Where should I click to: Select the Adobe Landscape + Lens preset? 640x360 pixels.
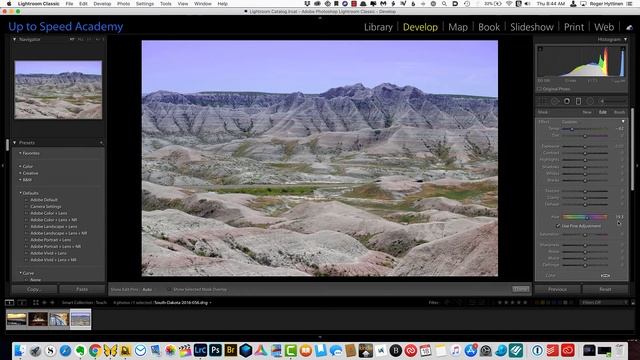click(x=54, y=227)
